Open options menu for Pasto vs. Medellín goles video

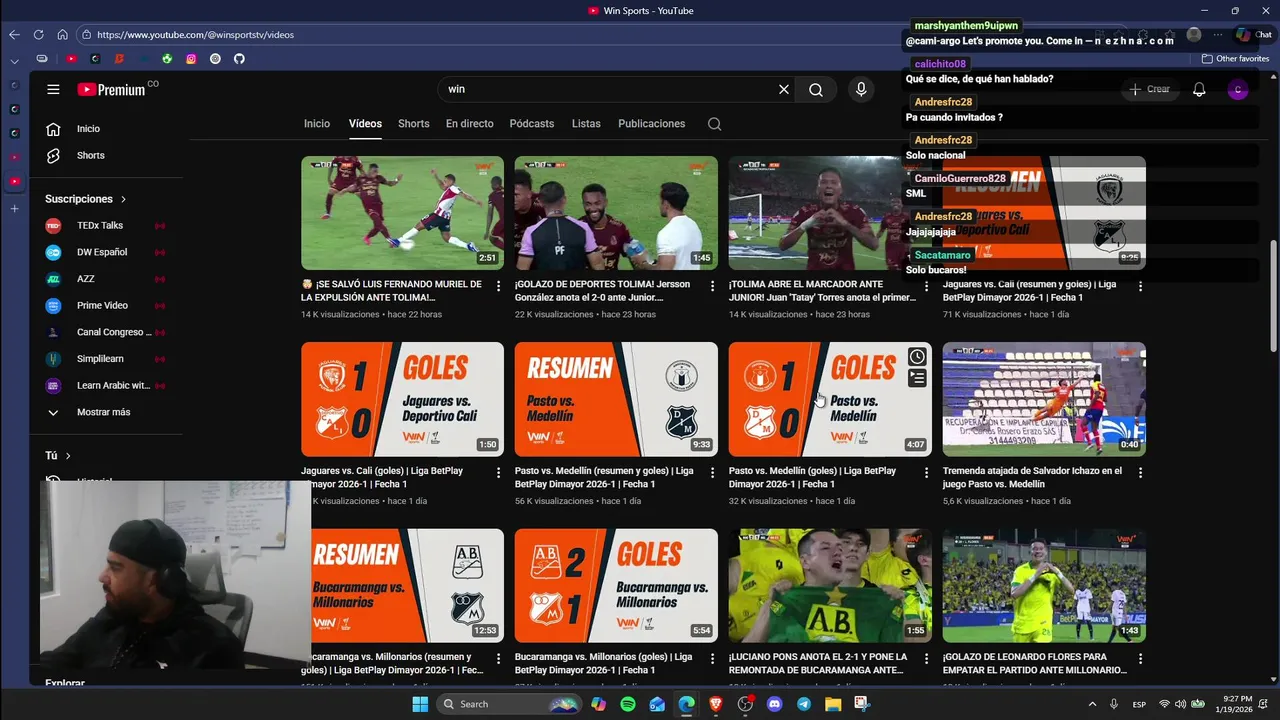[x=926, y=473]
